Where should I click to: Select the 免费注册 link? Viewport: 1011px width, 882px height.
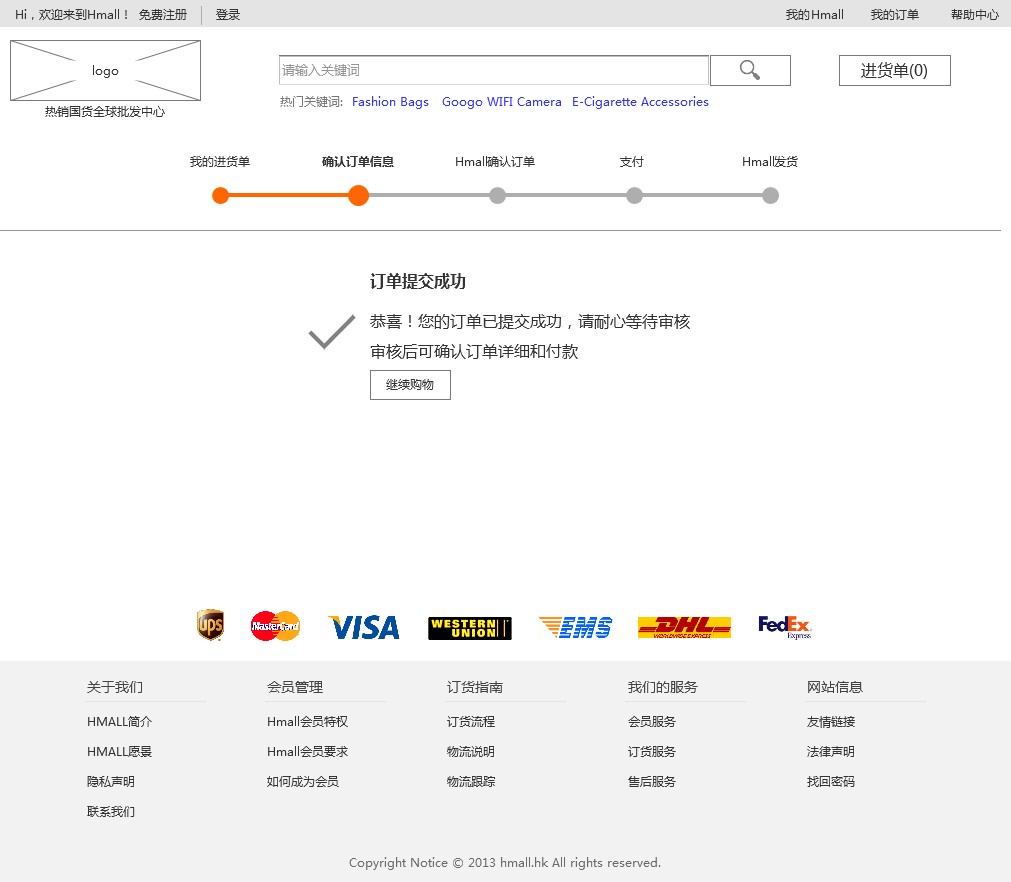[x=162, y=15]
